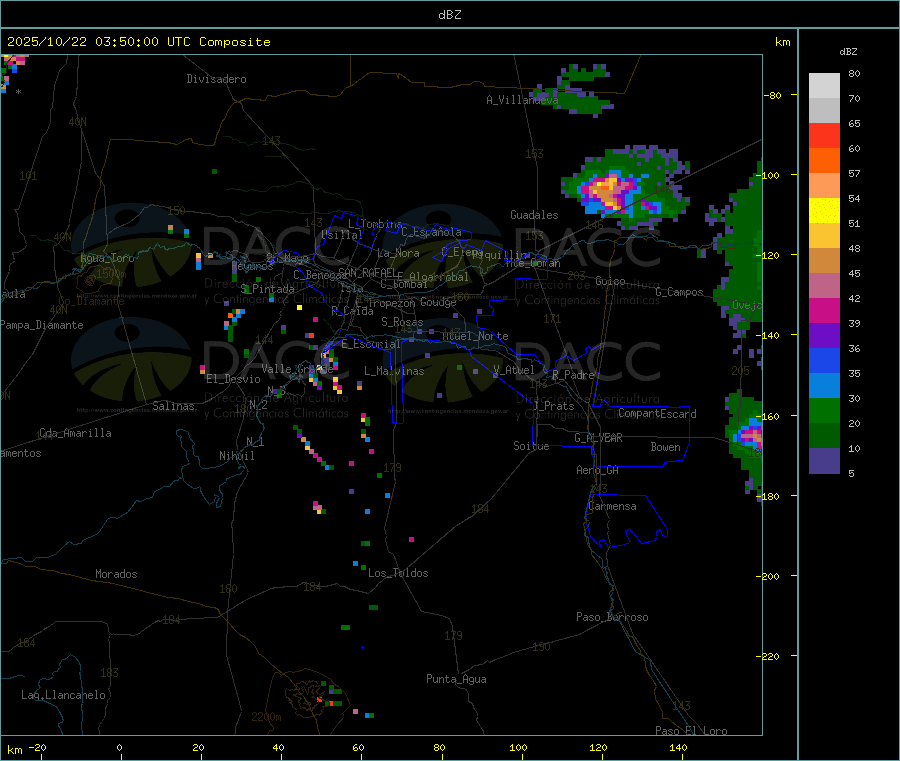
Task: Click the Paso_Barroso place label
Action: click(612, 617)
